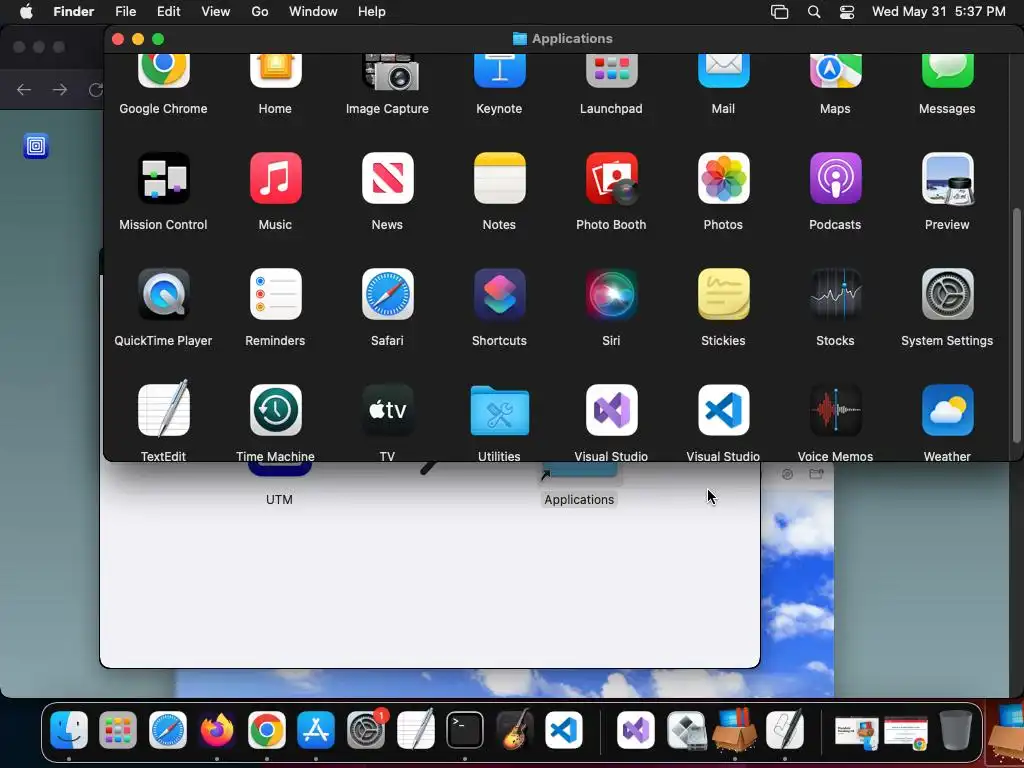Open the Music app icon
The height and width of the screenshot is (768, 1024).
point(275,178)
